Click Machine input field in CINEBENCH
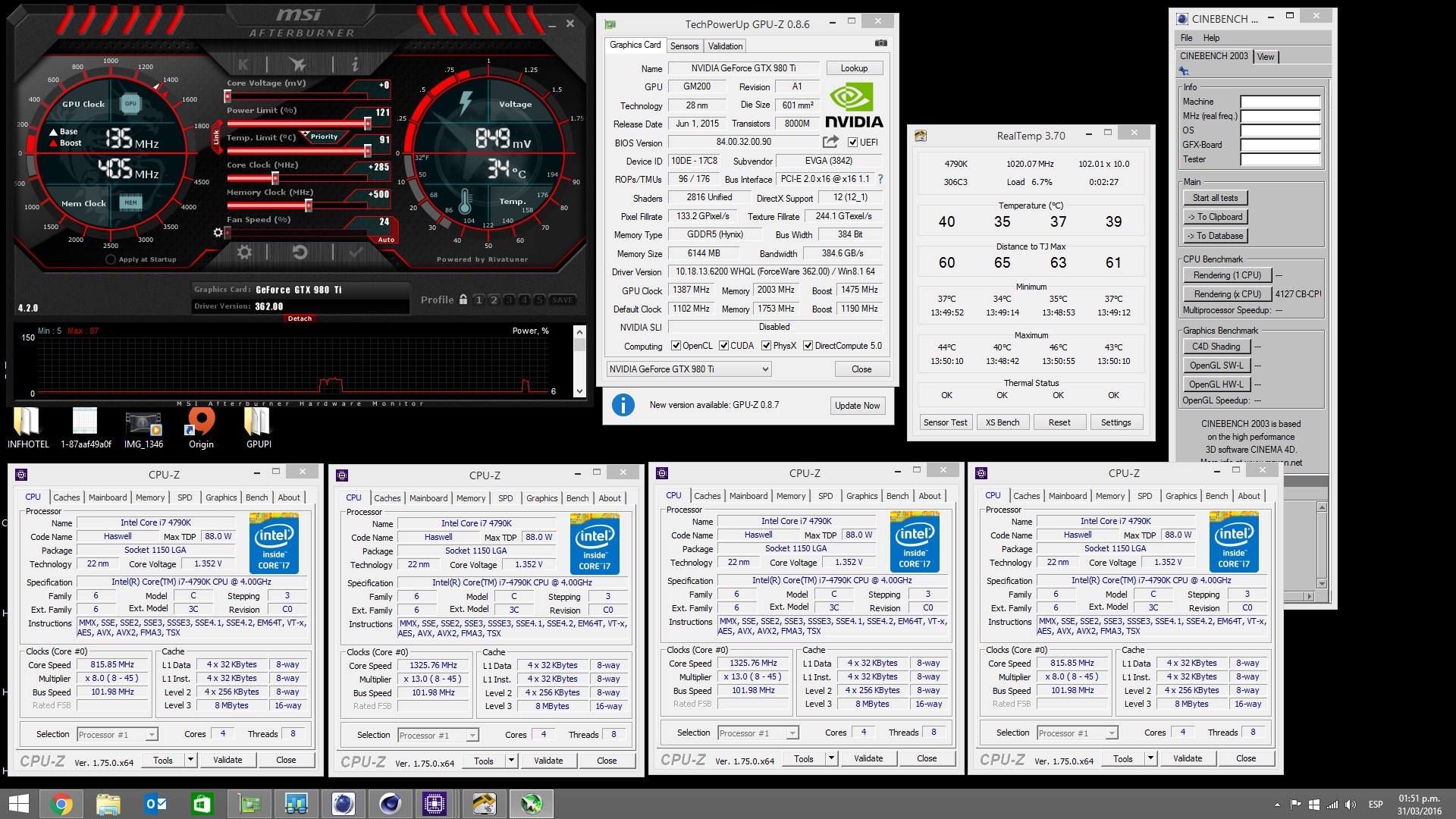 (x=1280, y=102)
